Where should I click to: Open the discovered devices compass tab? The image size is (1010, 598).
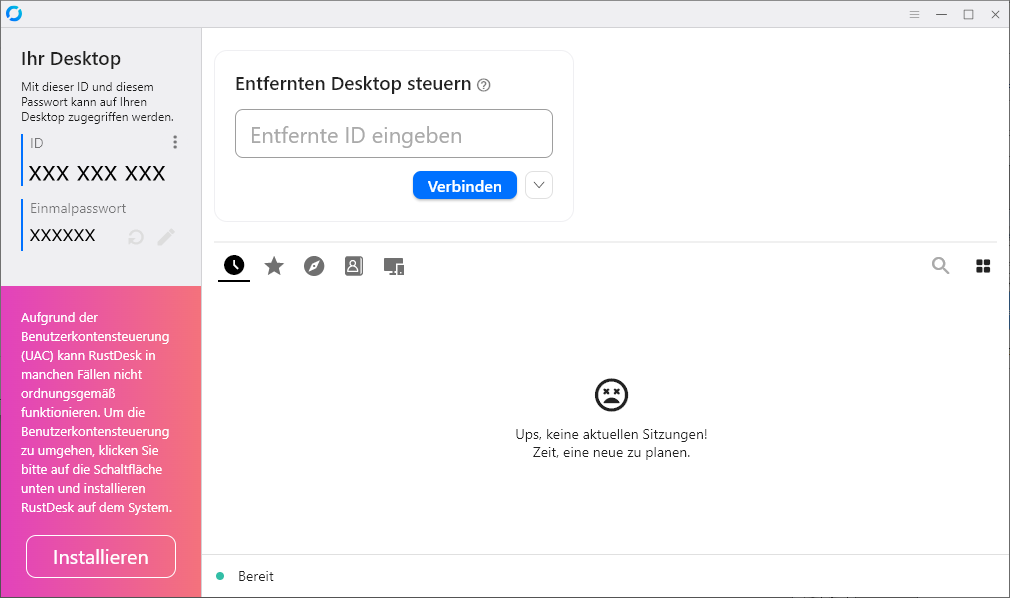314,266
